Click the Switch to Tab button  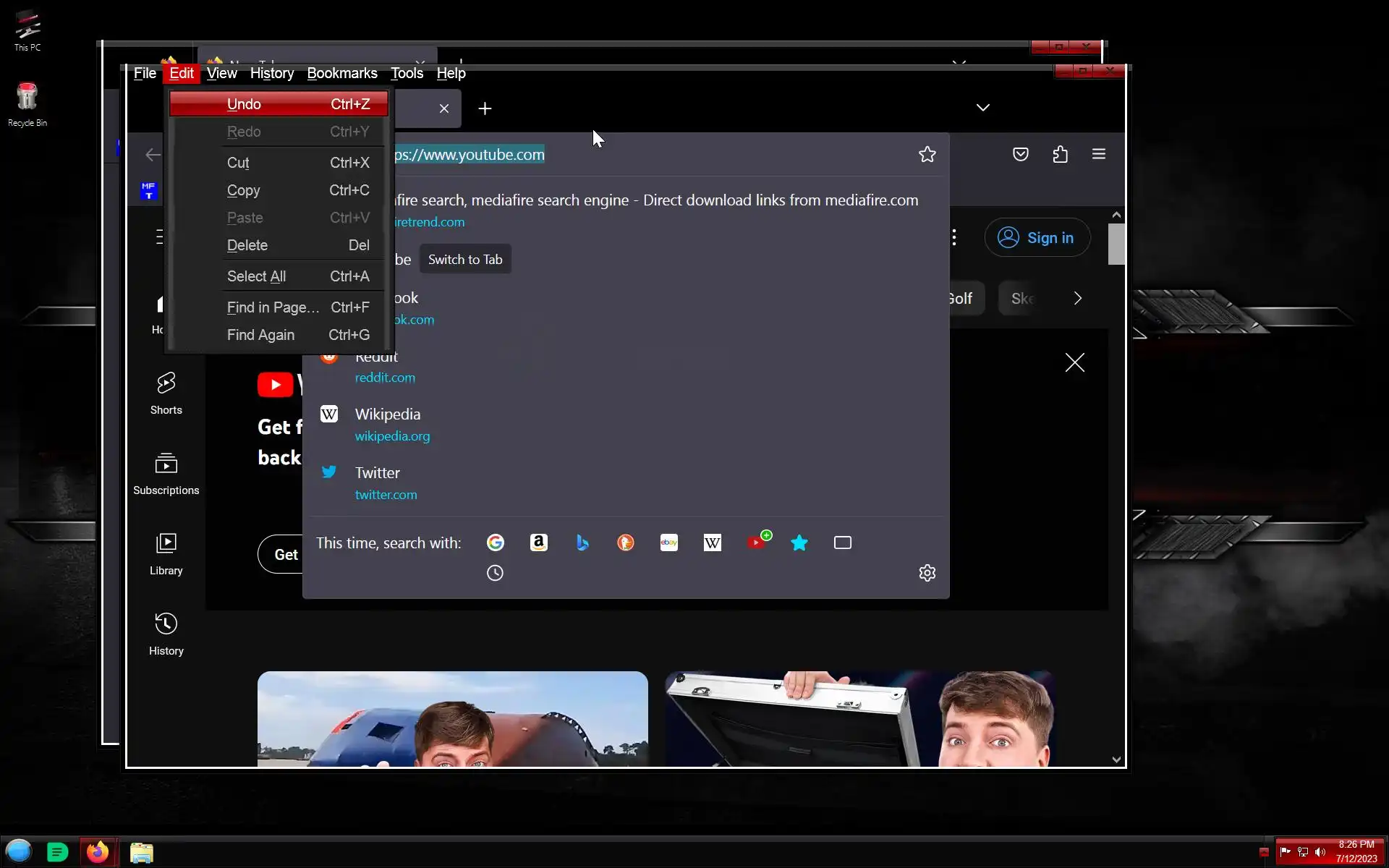click(464, 260)
